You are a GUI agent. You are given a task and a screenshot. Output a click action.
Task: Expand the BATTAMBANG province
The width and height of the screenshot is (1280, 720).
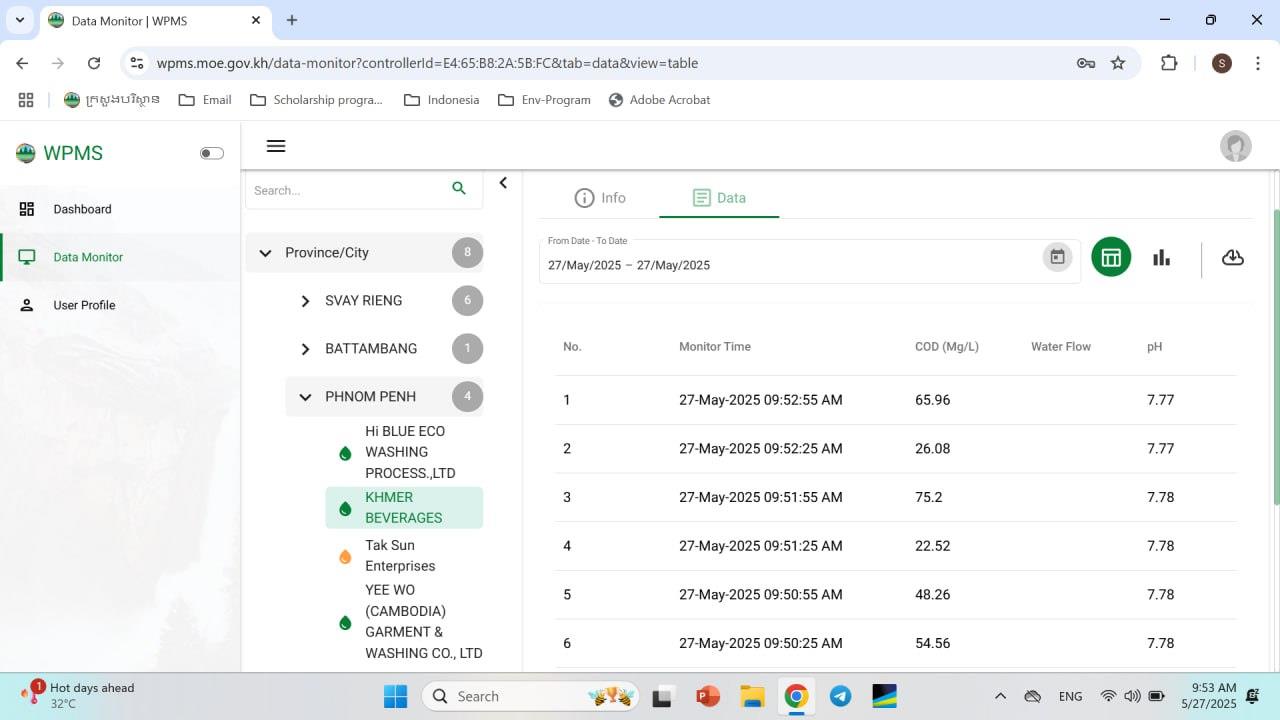305,349
